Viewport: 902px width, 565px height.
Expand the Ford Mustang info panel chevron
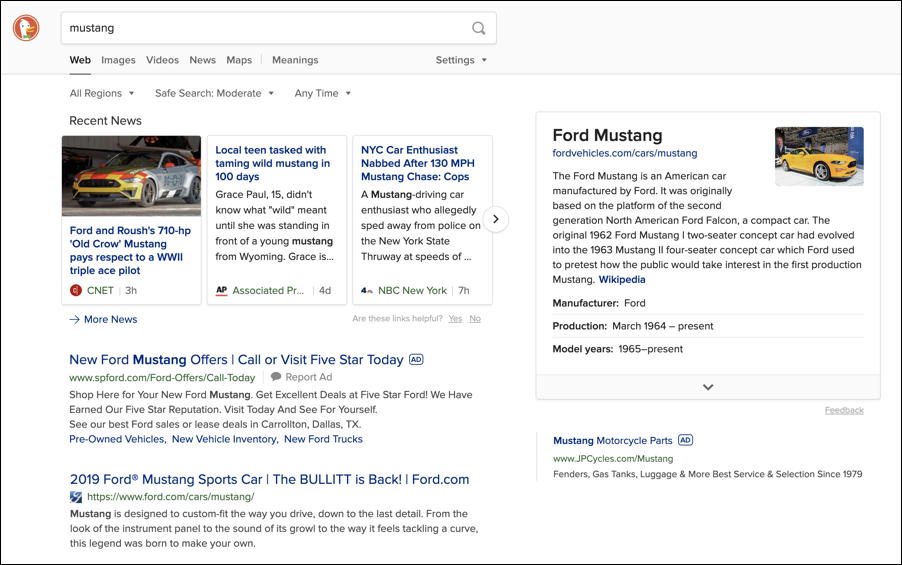point(708,387)
